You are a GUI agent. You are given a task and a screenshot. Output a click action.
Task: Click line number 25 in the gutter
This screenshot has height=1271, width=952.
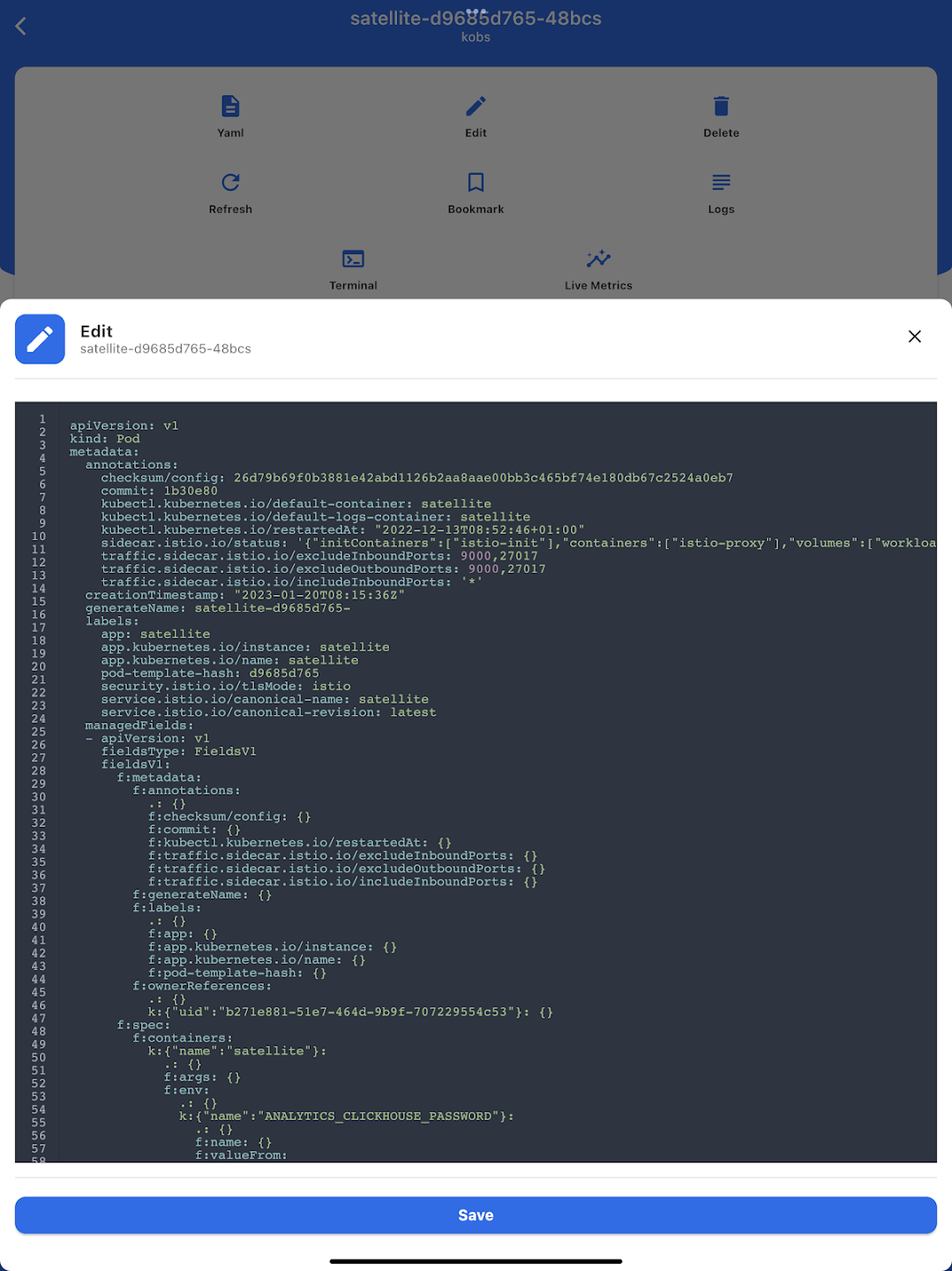(39, 732)
